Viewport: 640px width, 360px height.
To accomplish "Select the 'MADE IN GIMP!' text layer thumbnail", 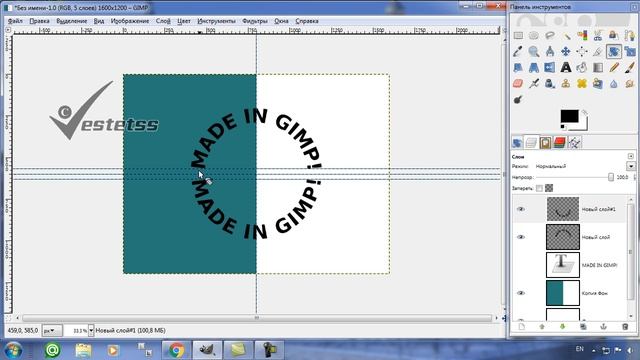I will point(562,265).
